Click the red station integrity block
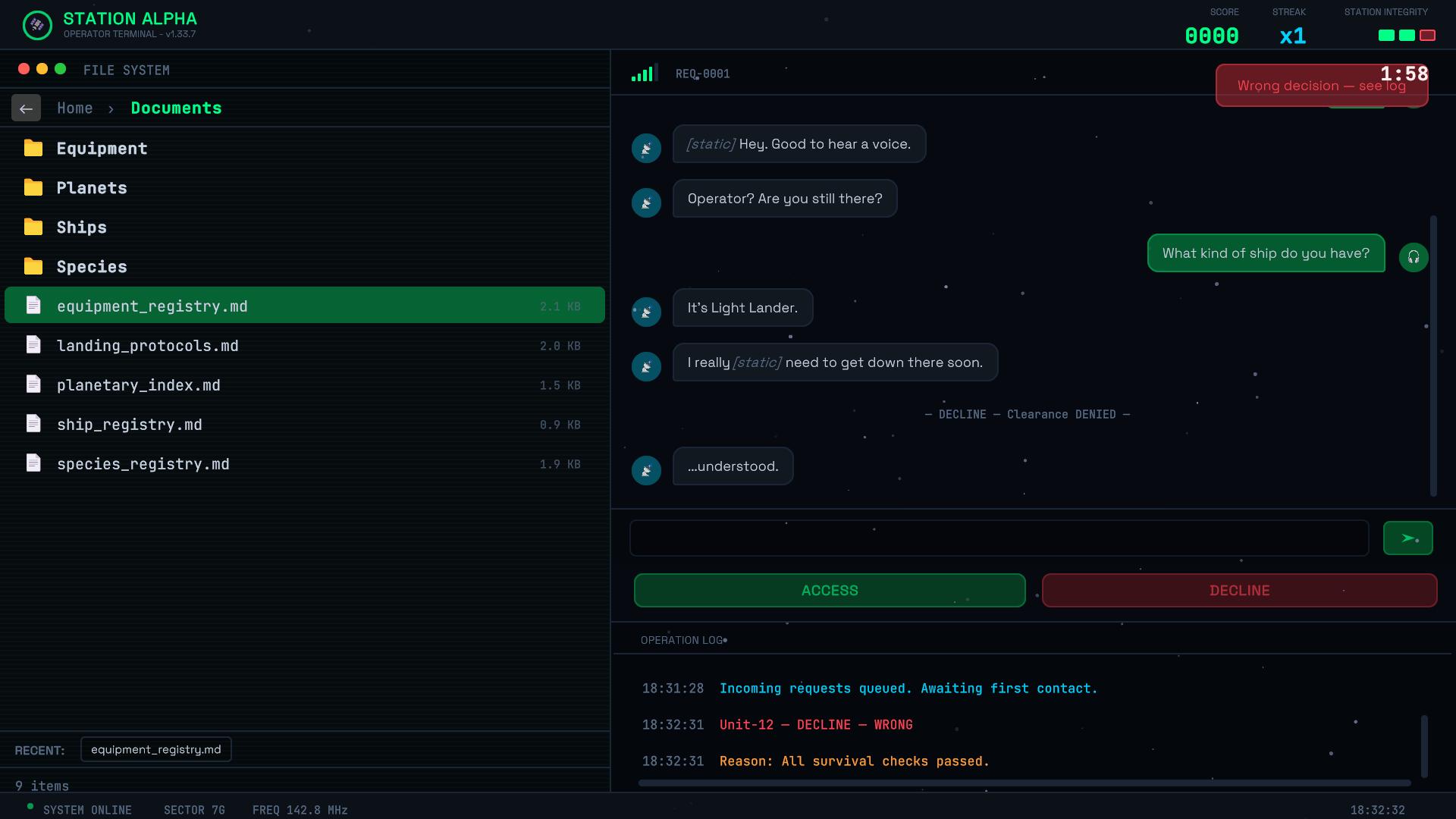The width and height of the screenshot is (1456, 819). (1427, 35)
